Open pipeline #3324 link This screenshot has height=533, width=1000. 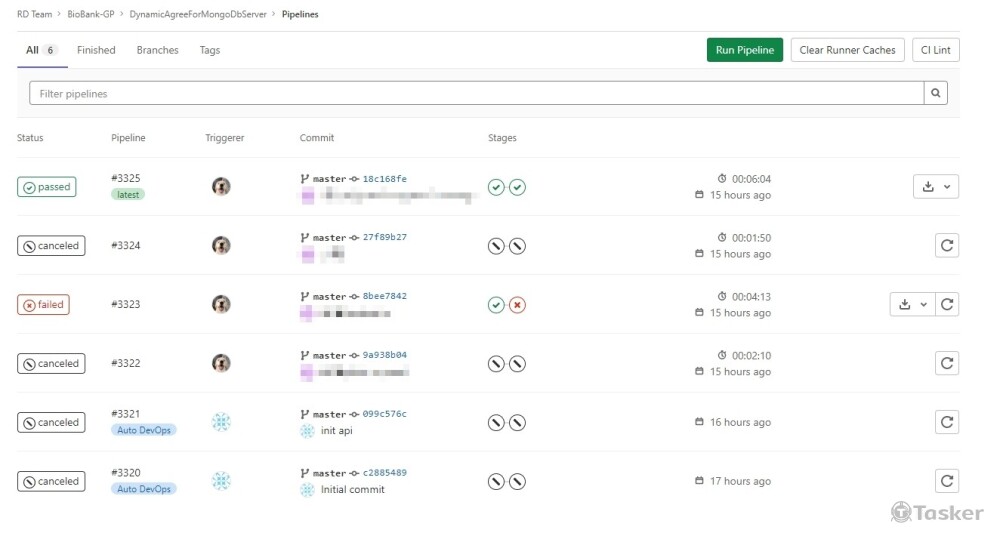pyautogui.click(x=126, y=245)
